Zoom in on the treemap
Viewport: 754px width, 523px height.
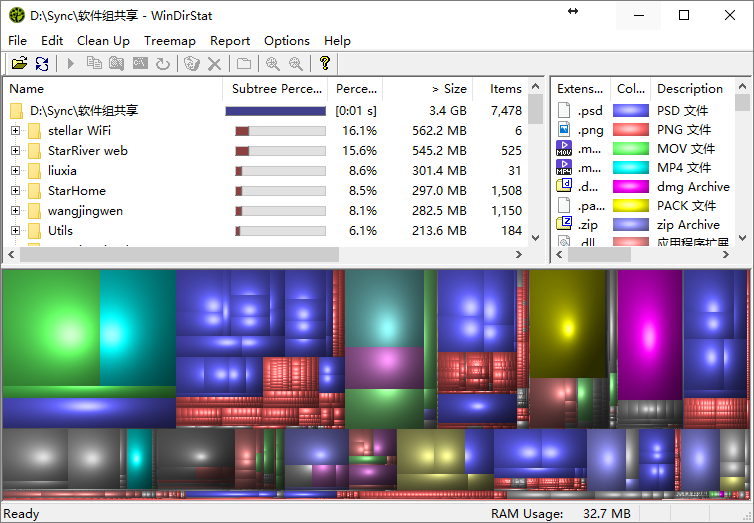272,64
